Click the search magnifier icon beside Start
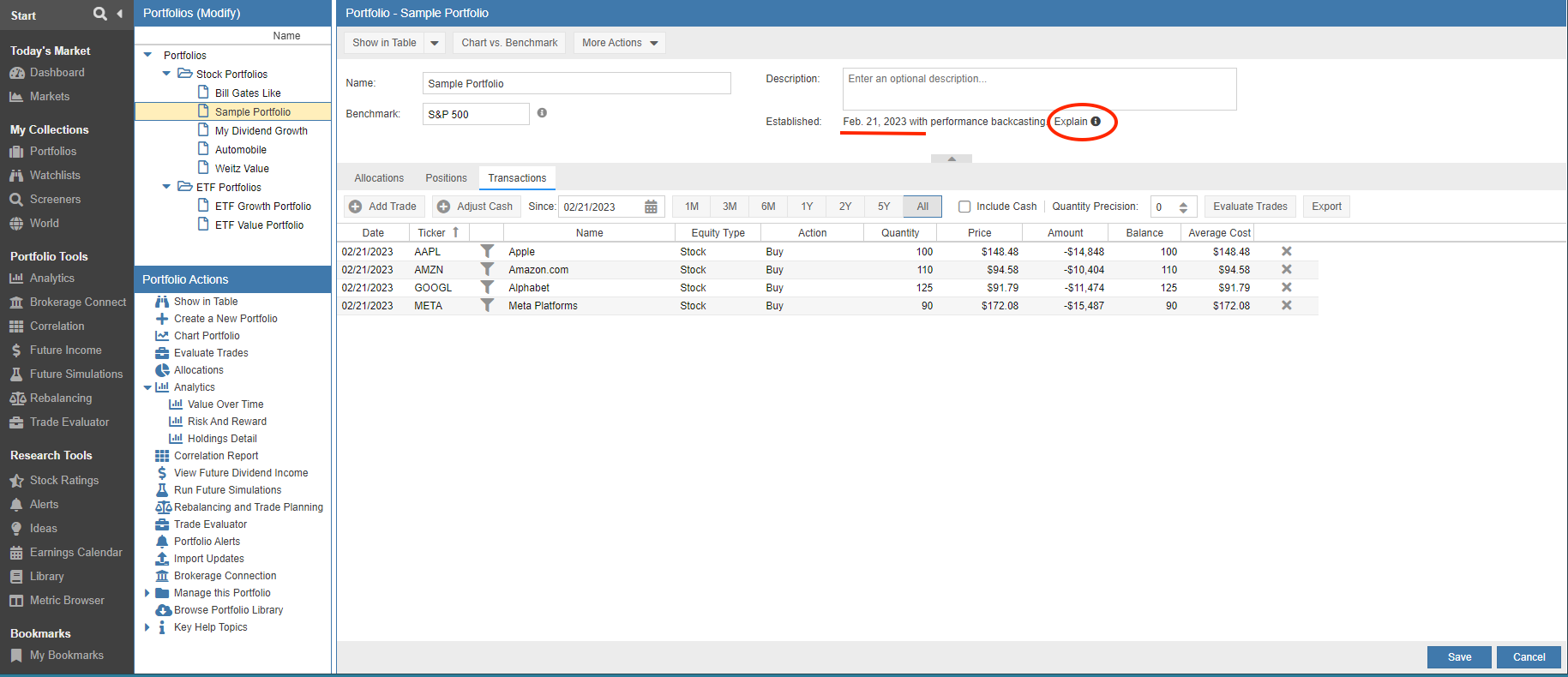Image resolution: width=1568 pixels, height=677 pixels. click(x=100, y=14)
